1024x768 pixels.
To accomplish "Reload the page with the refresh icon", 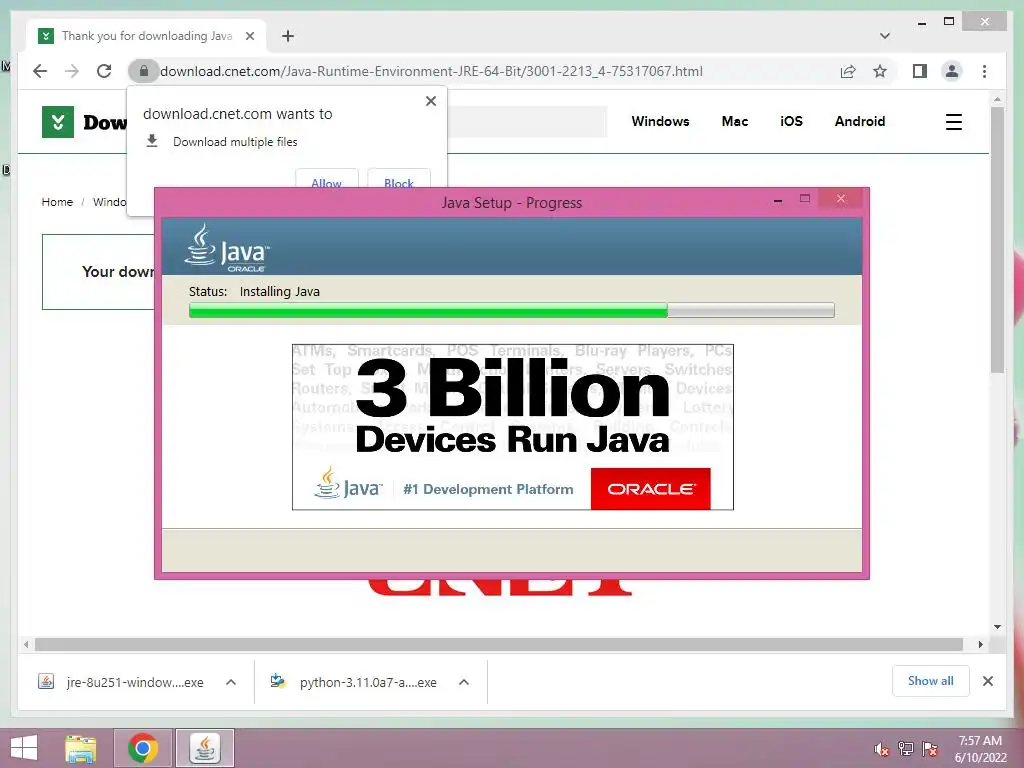I will 104,71.
